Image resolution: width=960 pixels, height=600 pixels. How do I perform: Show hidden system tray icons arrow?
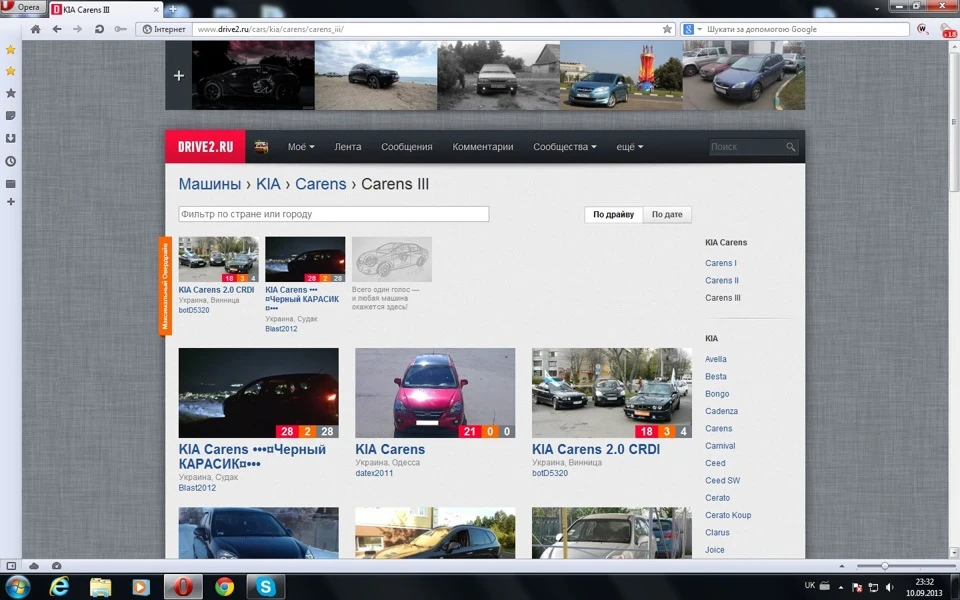841,587
